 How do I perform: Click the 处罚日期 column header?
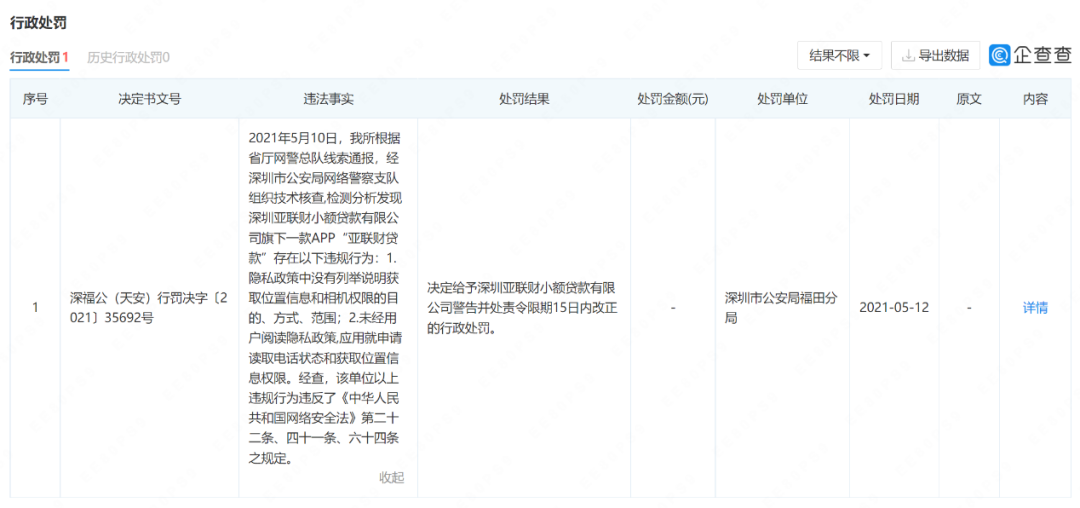(x=893, y=99)
